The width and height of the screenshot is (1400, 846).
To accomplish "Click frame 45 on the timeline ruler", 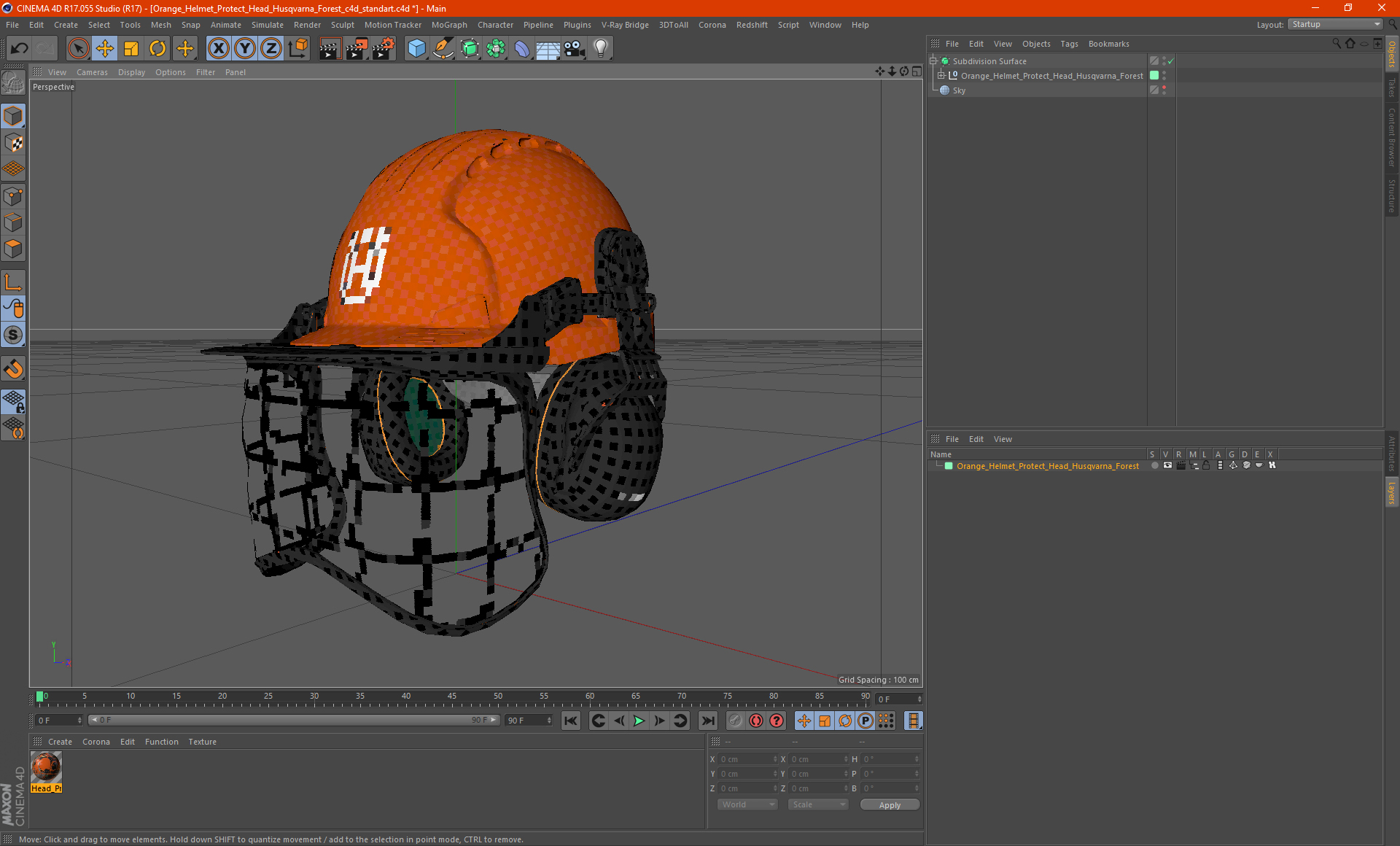I will pos(452,696).
